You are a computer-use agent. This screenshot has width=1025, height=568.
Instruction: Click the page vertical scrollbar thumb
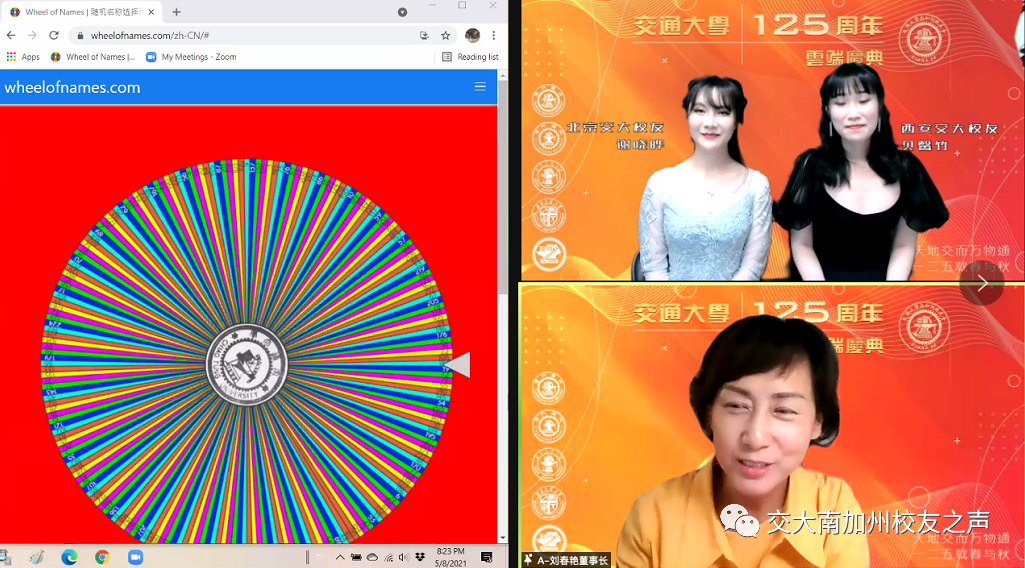[x=503, y=186]
